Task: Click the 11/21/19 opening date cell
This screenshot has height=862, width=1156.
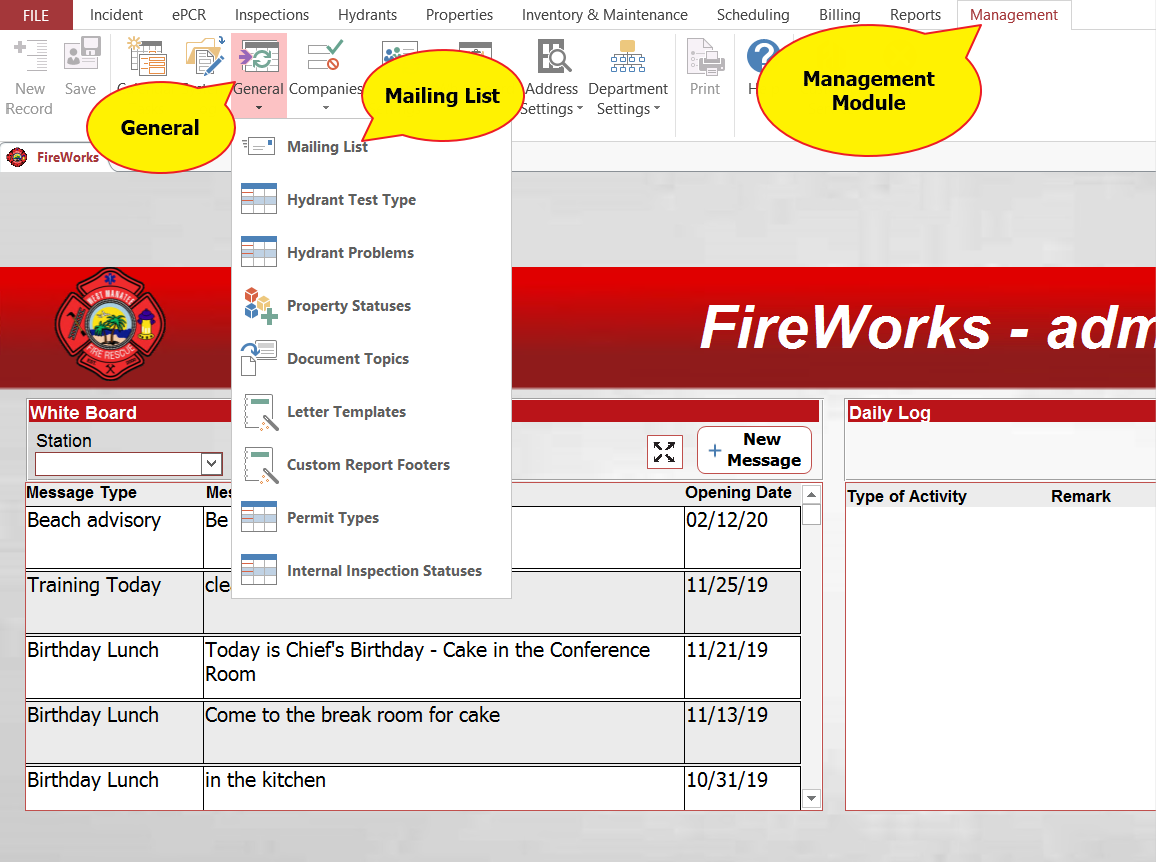Action: (742, 667)
